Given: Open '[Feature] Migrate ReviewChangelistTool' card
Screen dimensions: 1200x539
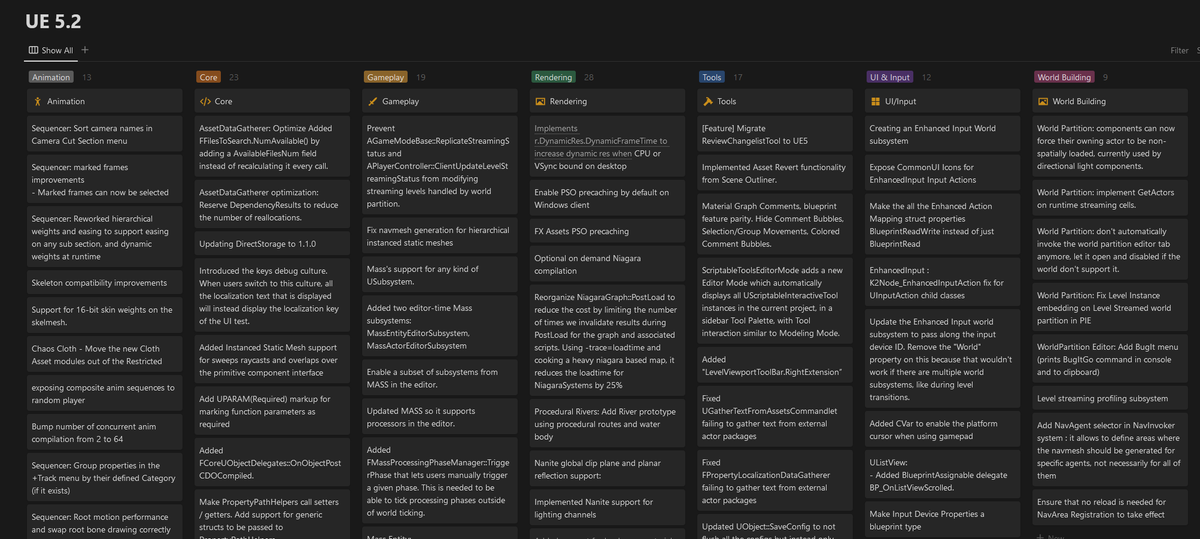Looking at the screenshot, I should [x=775, y=135].
